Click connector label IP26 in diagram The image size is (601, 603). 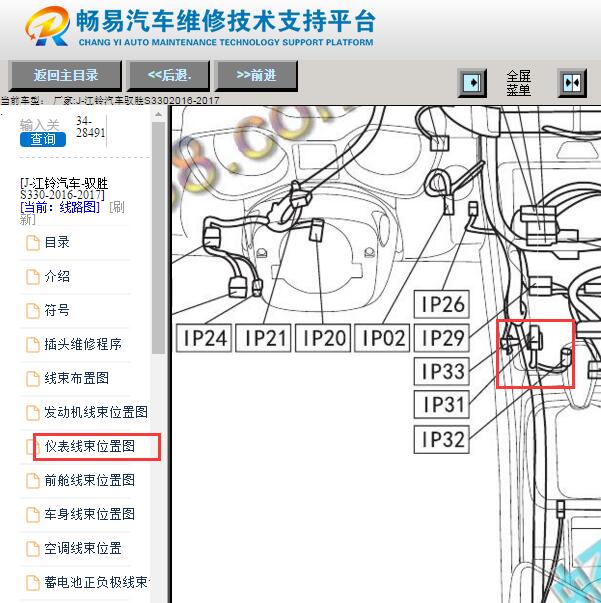(x=441, y=304)
